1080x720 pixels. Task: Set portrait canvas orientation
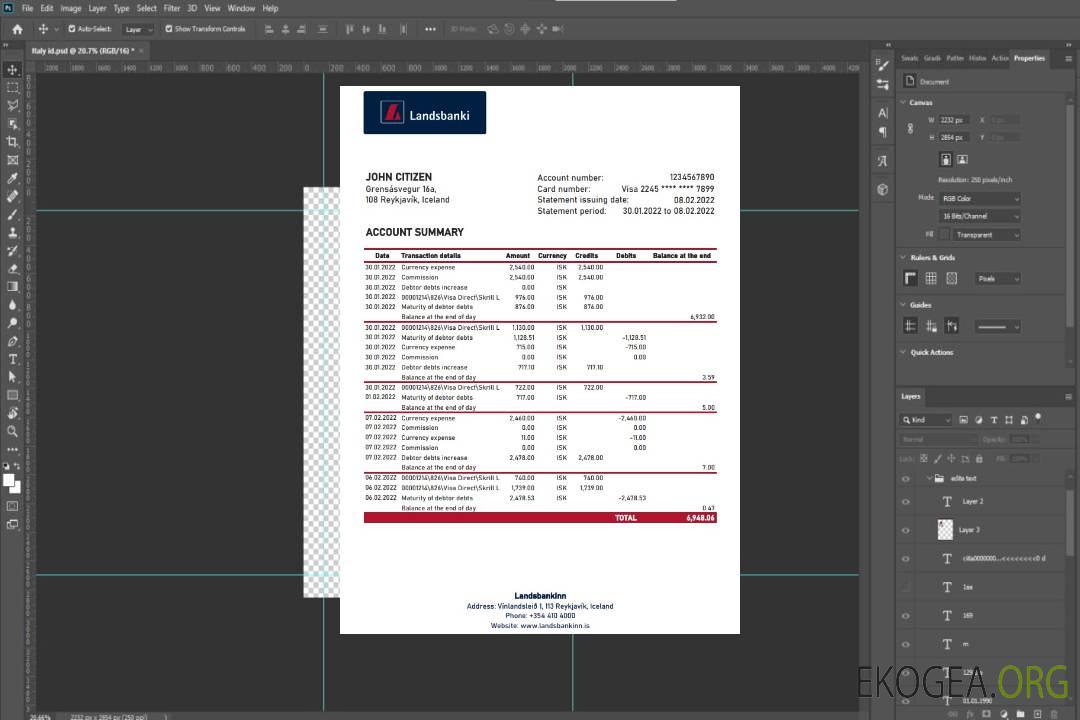point(946,160)
